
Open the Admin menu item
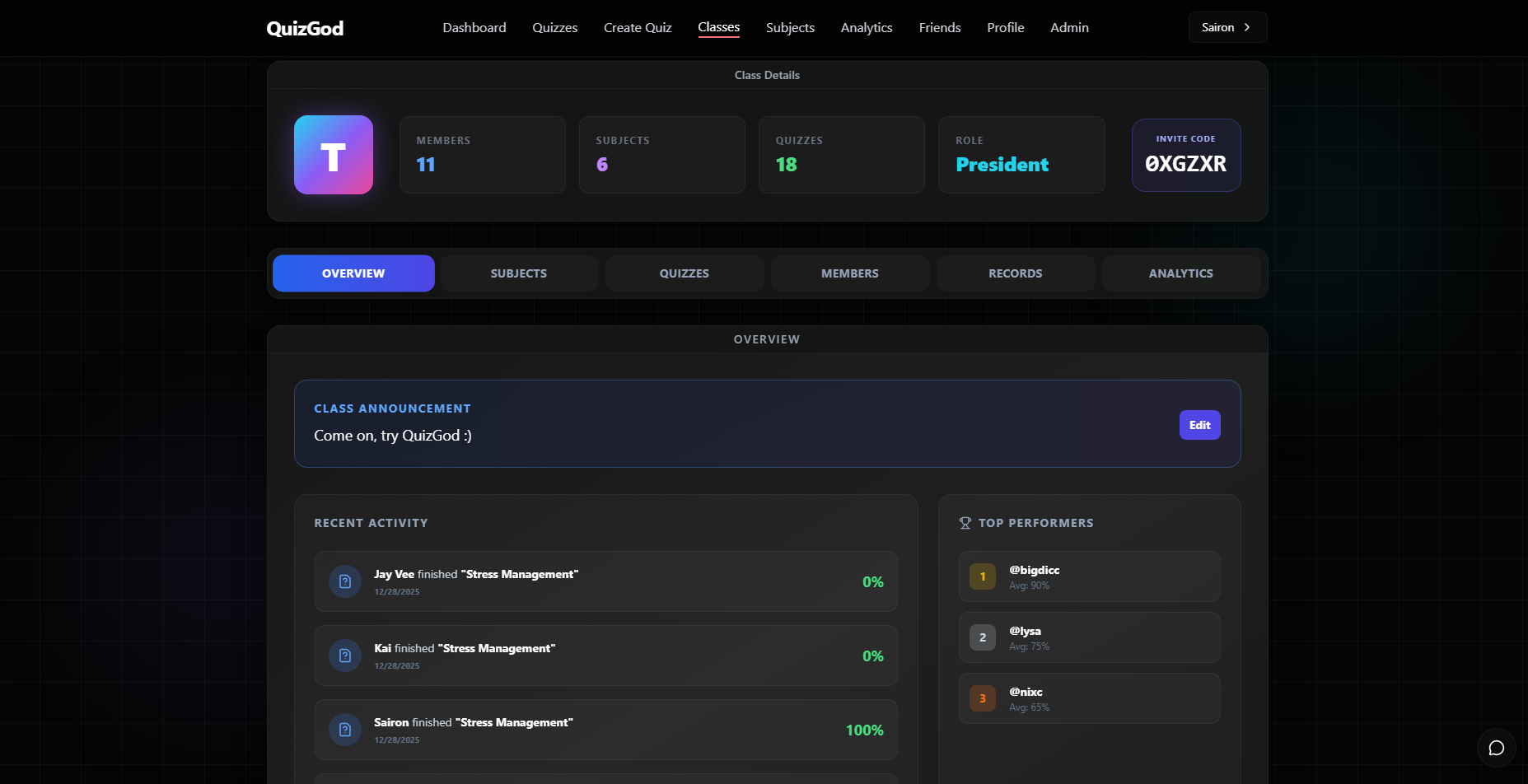pos(1068,27)
